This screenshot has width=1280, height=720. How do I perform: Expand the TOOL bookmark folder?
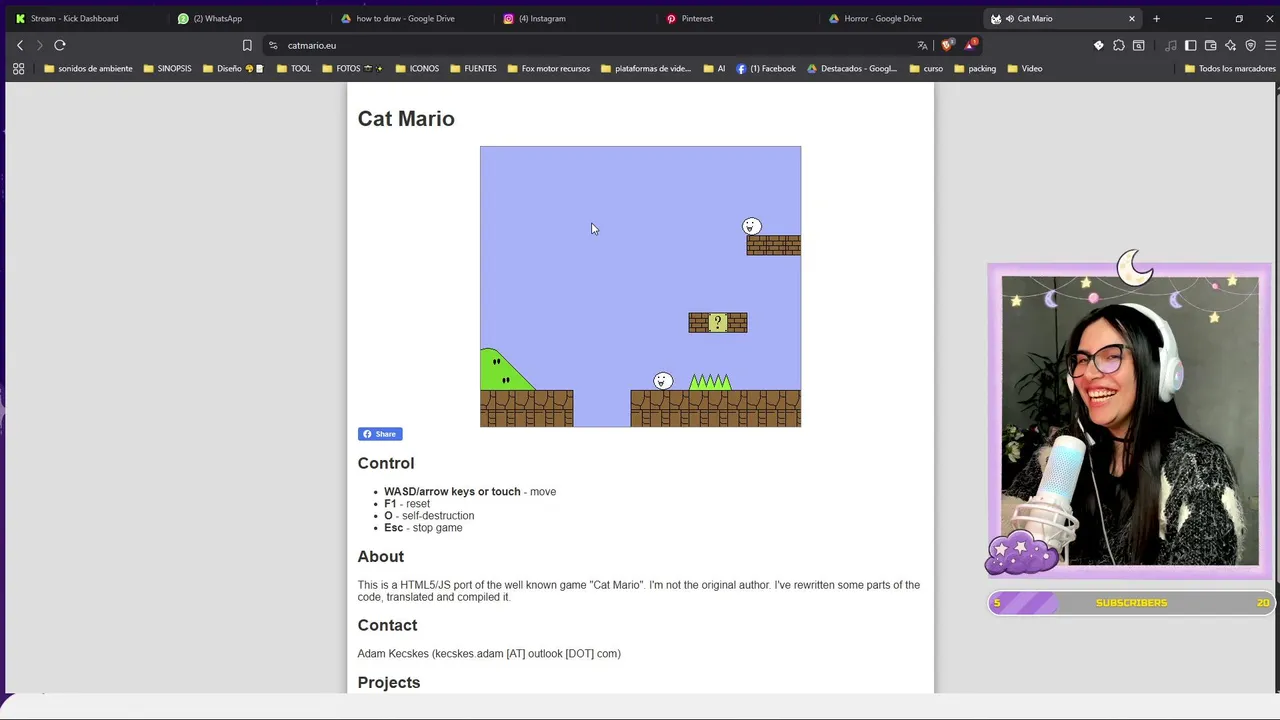(293, 69)
